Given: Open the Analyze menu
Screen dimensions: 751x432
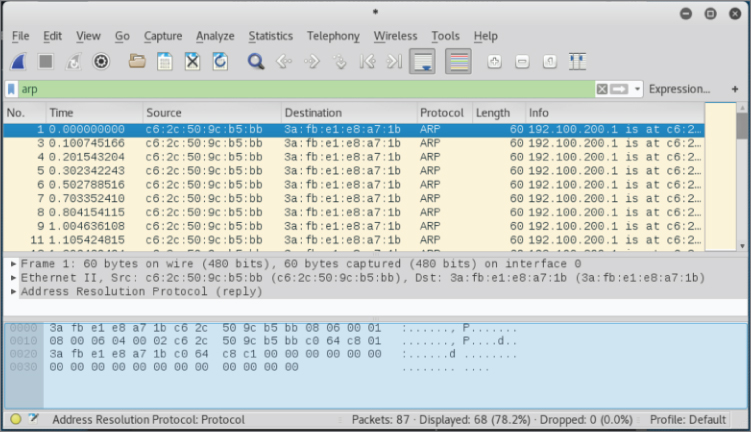Looking at the screenshot, I should coord(215,36).
